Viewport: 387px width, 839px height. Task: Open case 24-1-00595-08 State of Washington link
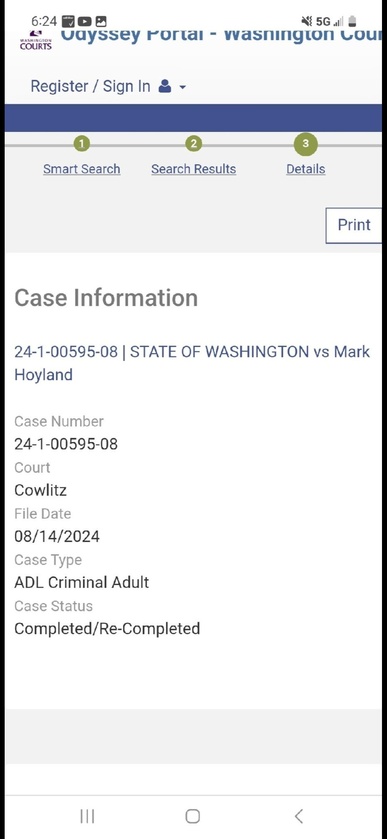[x=192, y=363]
